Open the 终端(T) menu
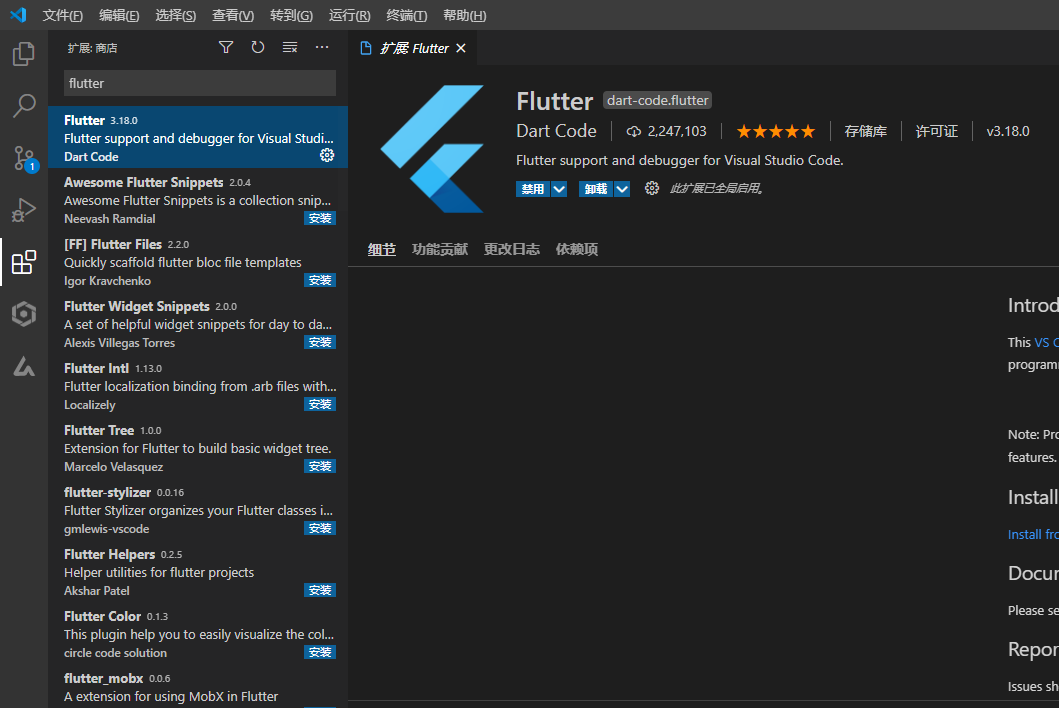 tap(407, 15)
